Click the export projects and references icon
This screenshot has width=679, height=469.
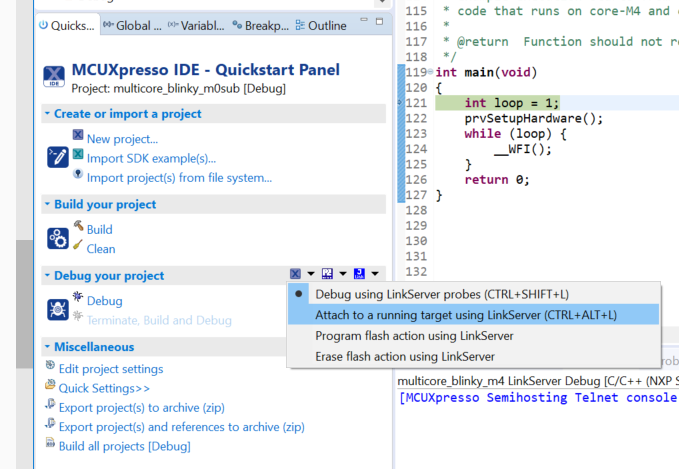(x=50, y=423)
